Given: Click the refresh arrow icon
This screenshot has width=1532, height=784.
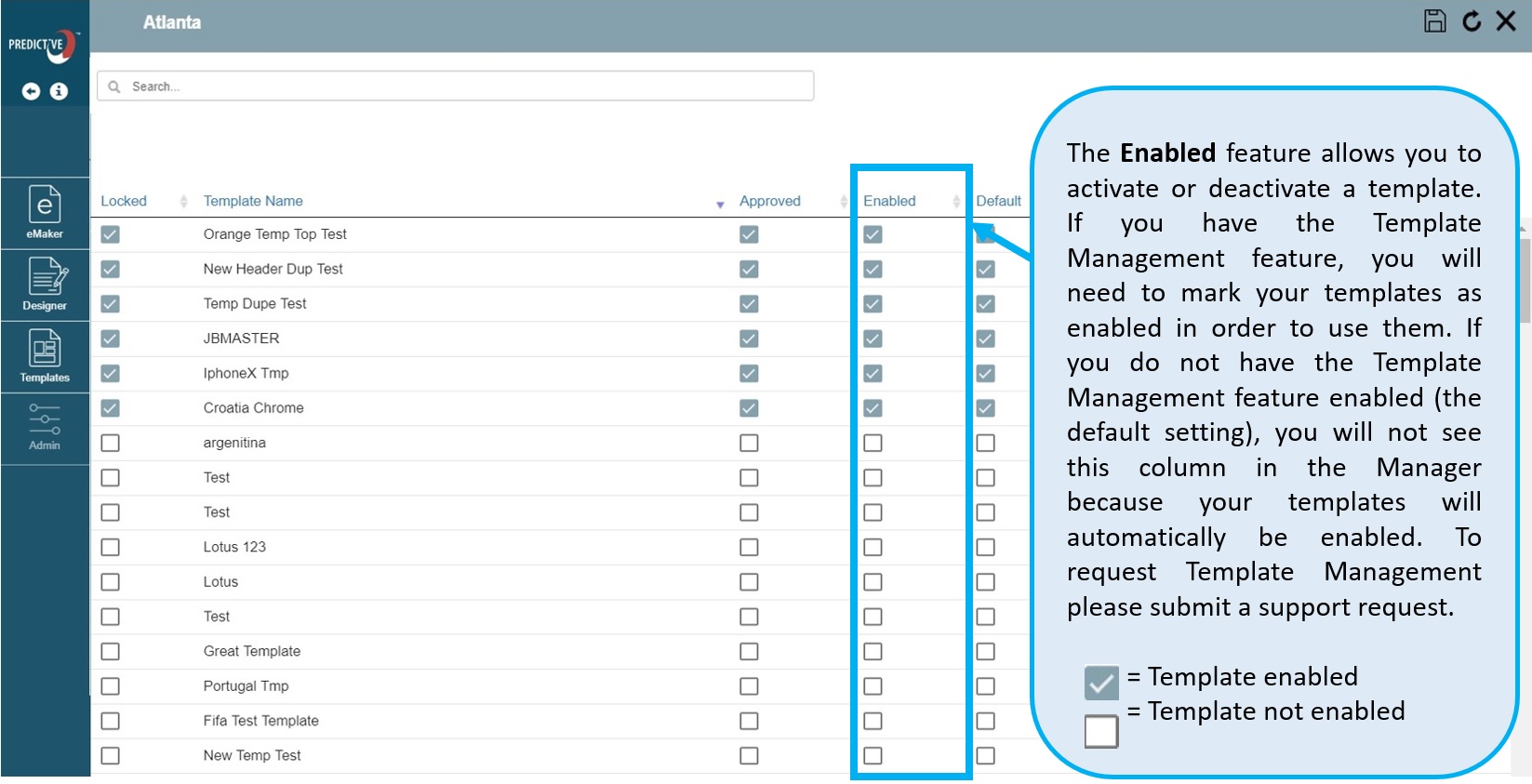Looking at the screenshot, I should click(1472, 21).
